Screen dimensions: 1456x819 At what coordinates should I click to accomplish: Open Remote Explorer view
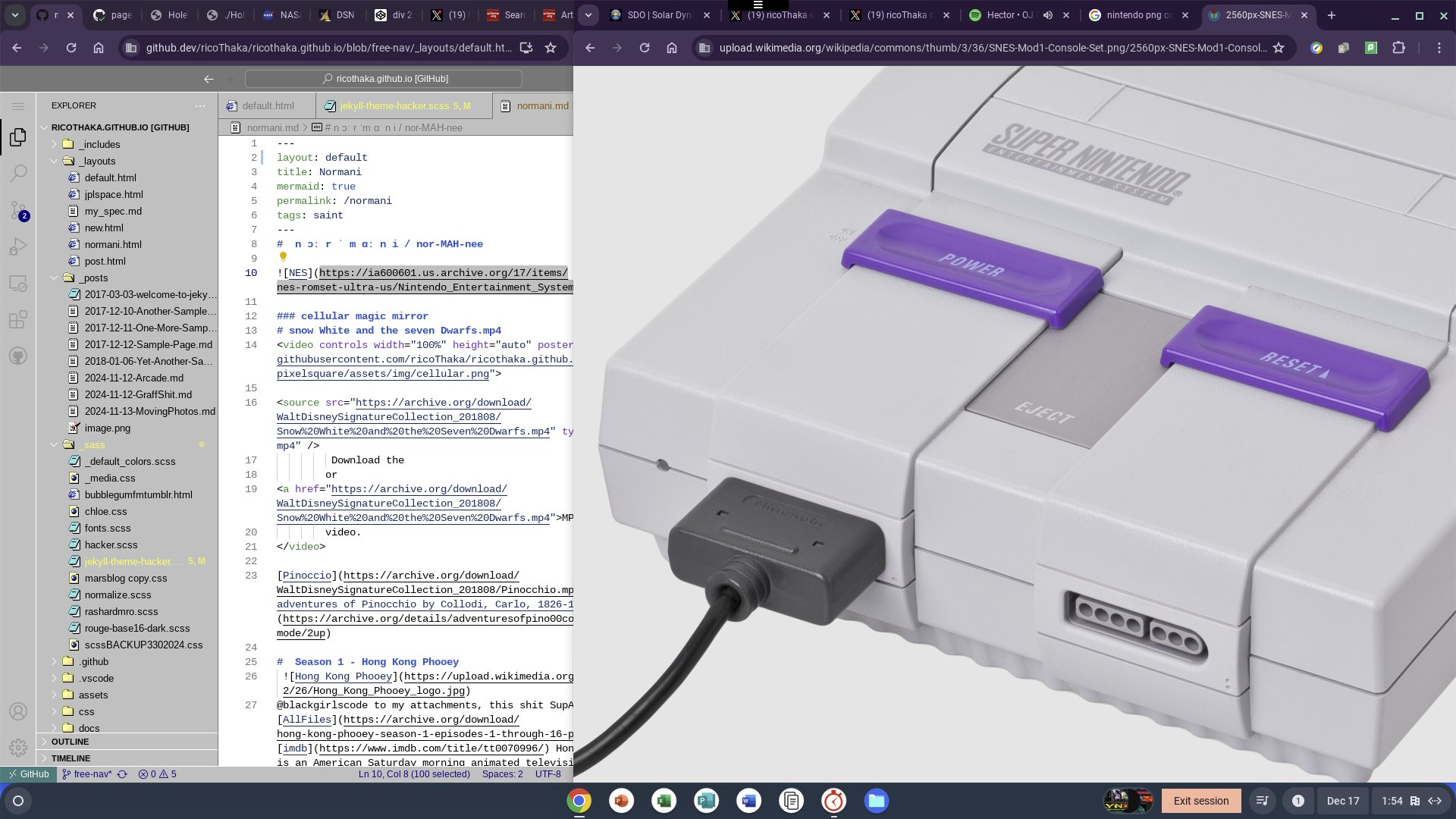tap(18, 283)
